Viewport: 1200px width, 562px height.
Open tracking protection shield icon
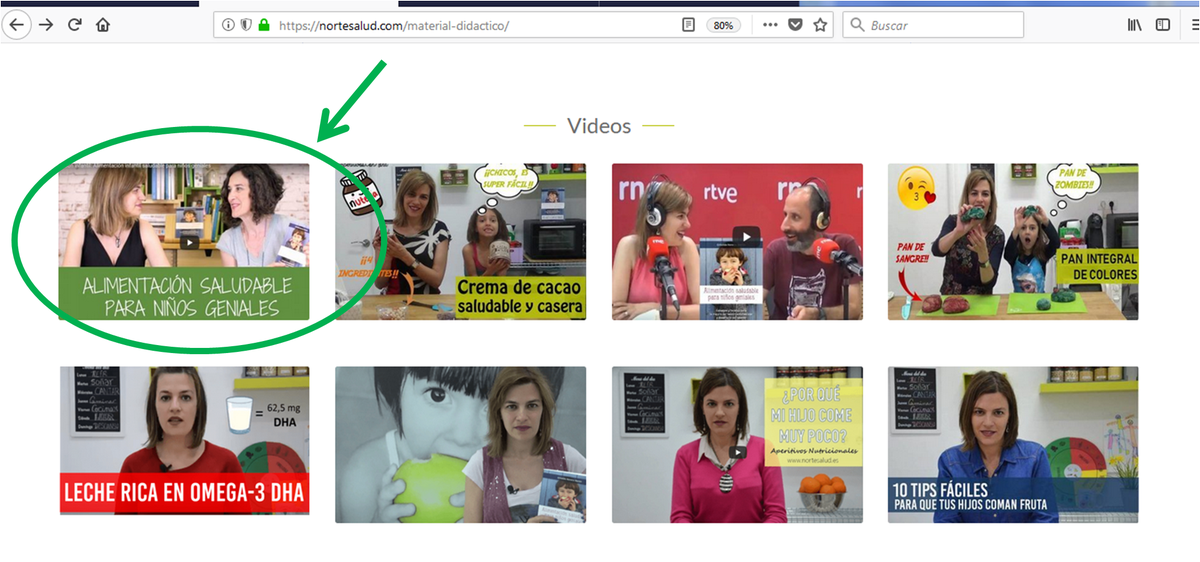(246, 25)
